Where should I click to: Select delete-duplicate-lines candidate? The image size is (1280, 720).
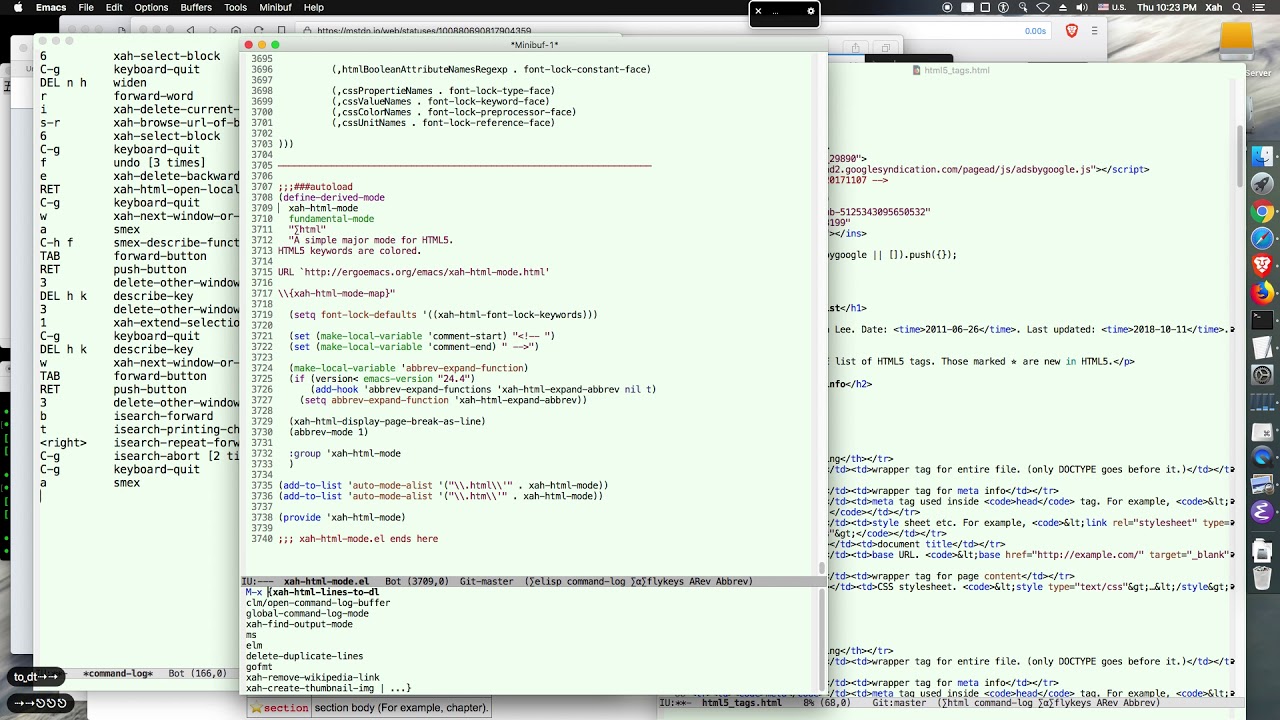tap(304, 656)
